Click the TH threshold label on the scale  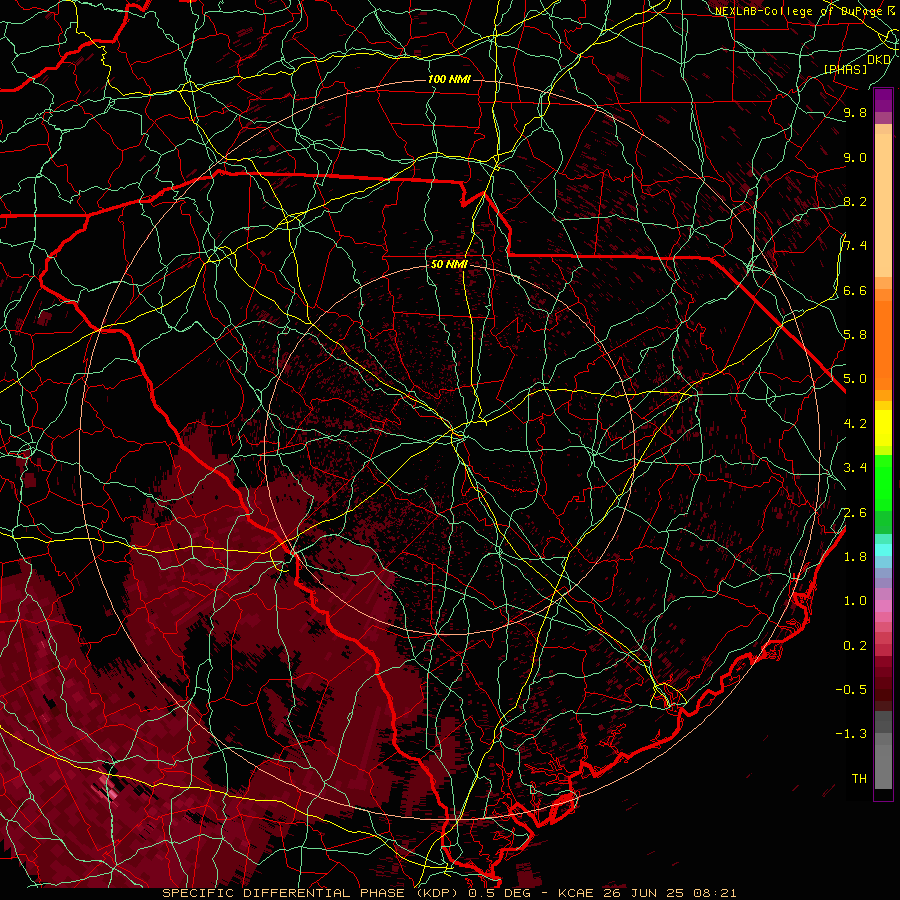[859, 779]
